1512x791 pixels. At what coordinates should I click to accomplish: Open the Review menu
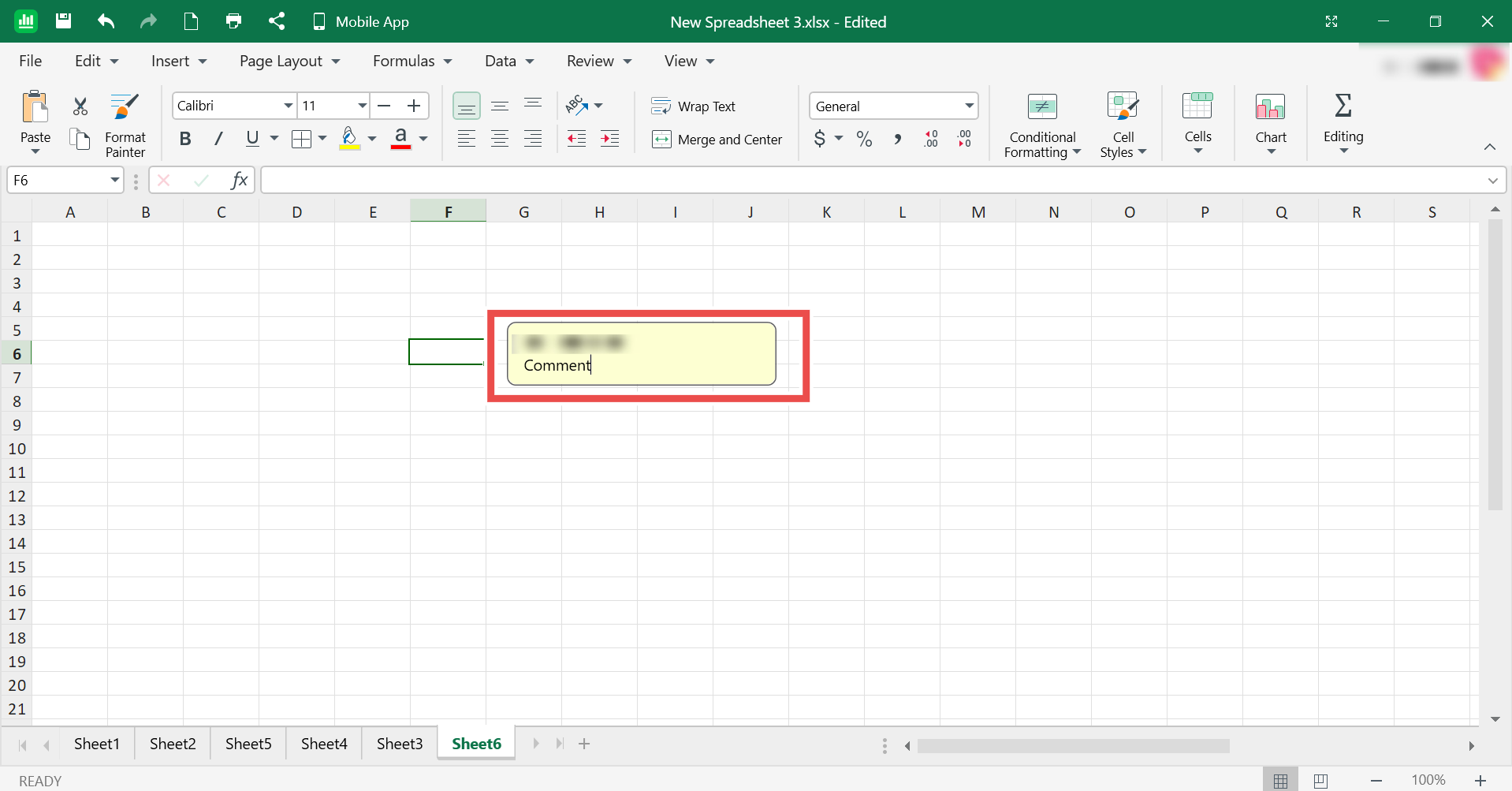pyautogui.click(x=599, y=61)
